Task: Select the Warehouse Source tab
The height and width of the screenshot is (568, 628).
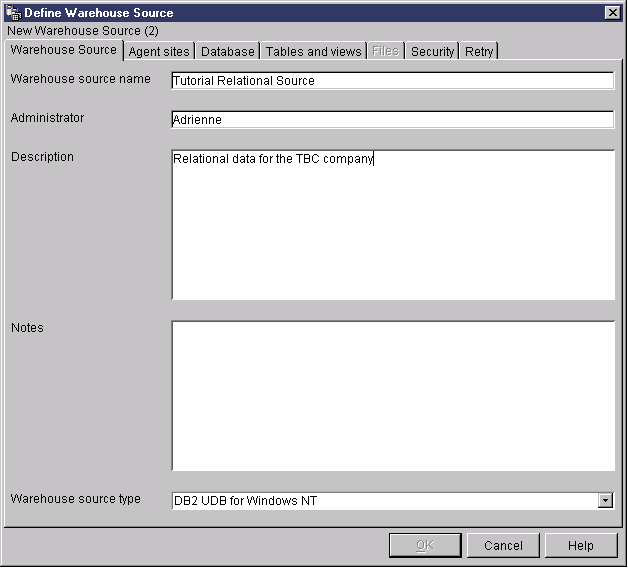Action: (x=64, y=50)
